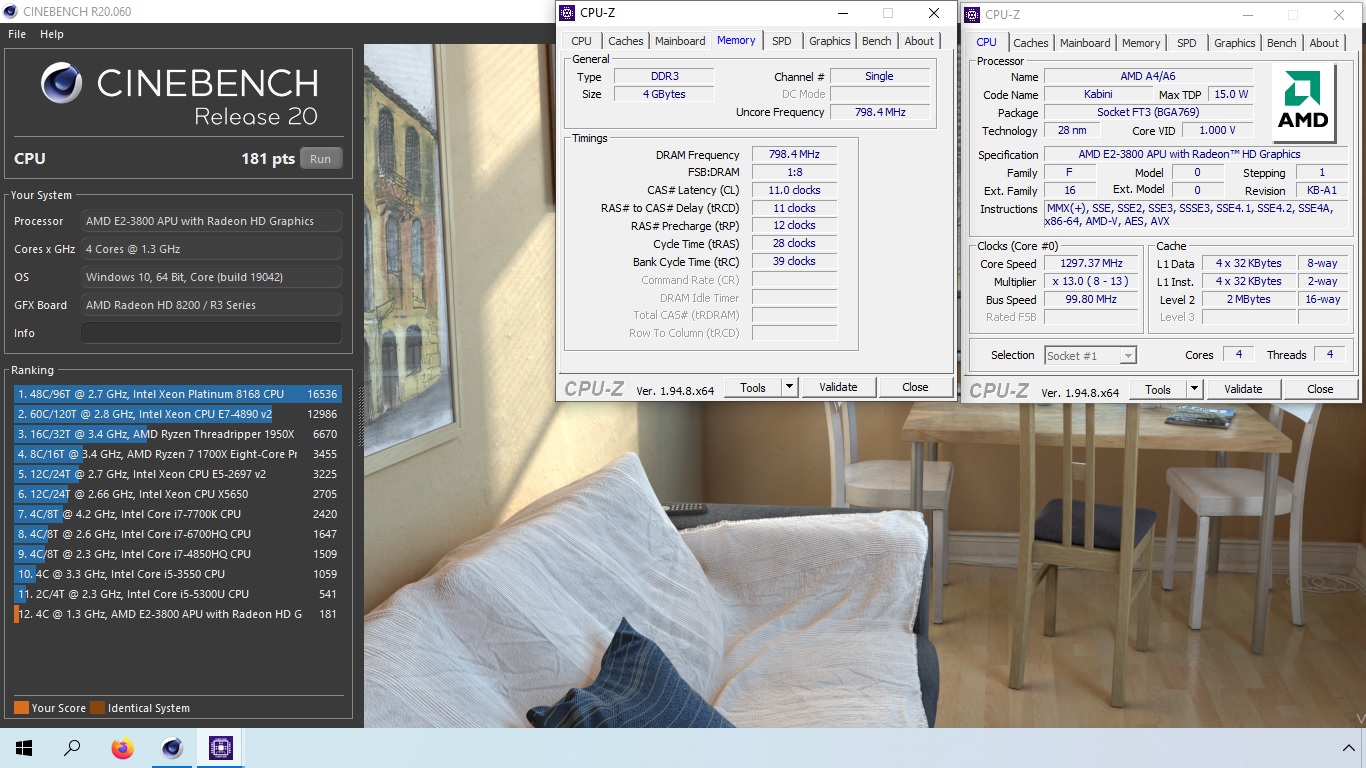
Task: Expand Tools dropdown arrow in Memory CPU-Z window
Action: [789, 387]
